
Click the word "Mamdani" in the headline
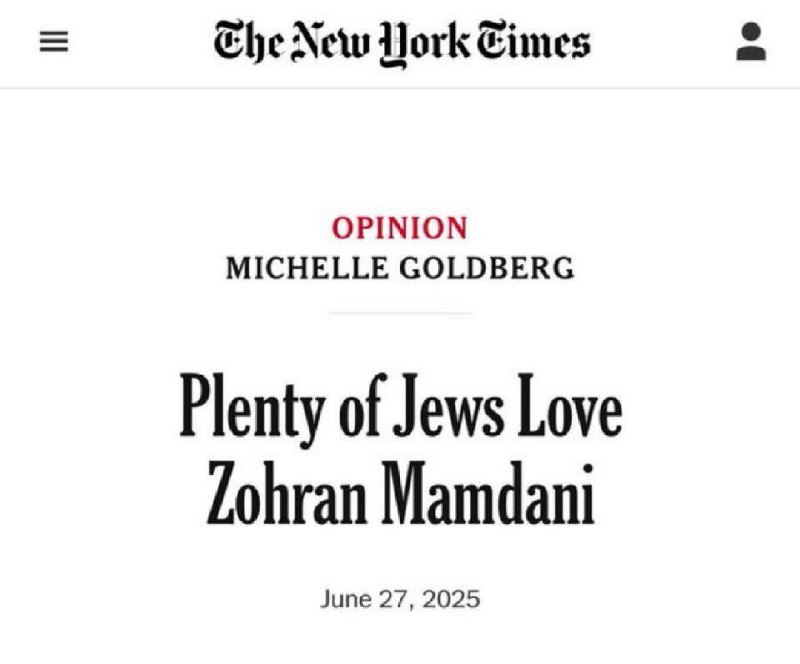[488, 493]
